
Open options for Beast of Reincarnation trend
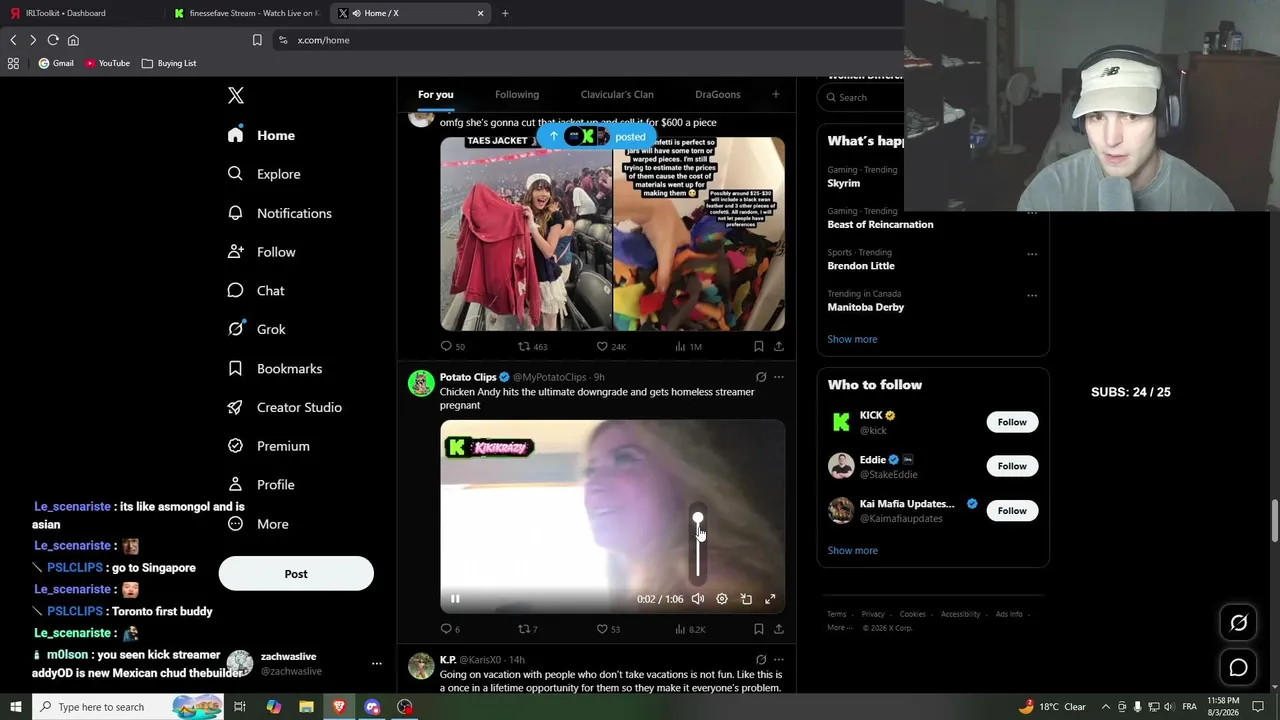pyautogui.click(x=1032, y=212)
